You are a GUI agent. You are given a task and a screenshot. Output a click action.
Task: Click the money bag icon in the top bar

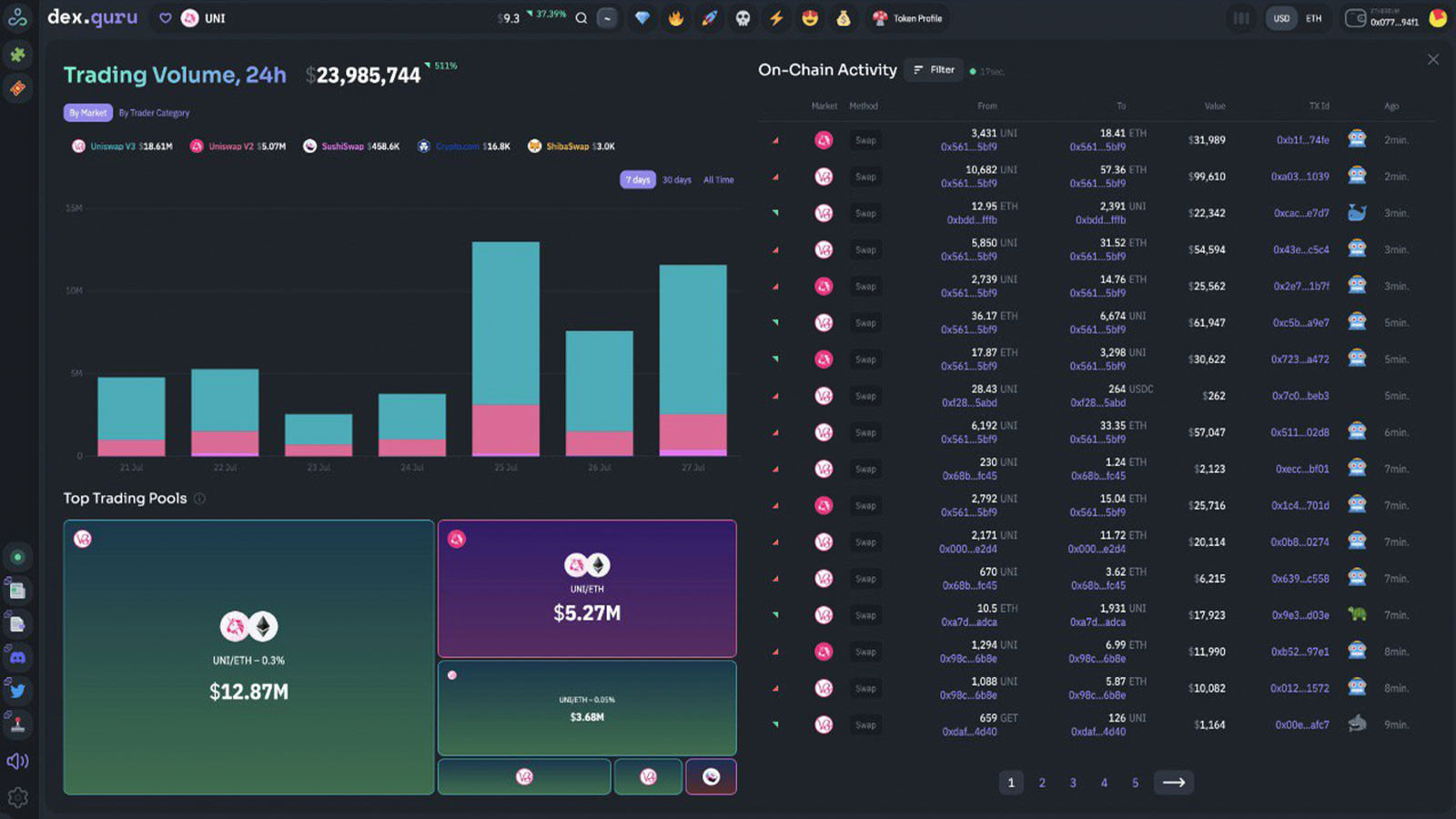click(x=844, y=18)
